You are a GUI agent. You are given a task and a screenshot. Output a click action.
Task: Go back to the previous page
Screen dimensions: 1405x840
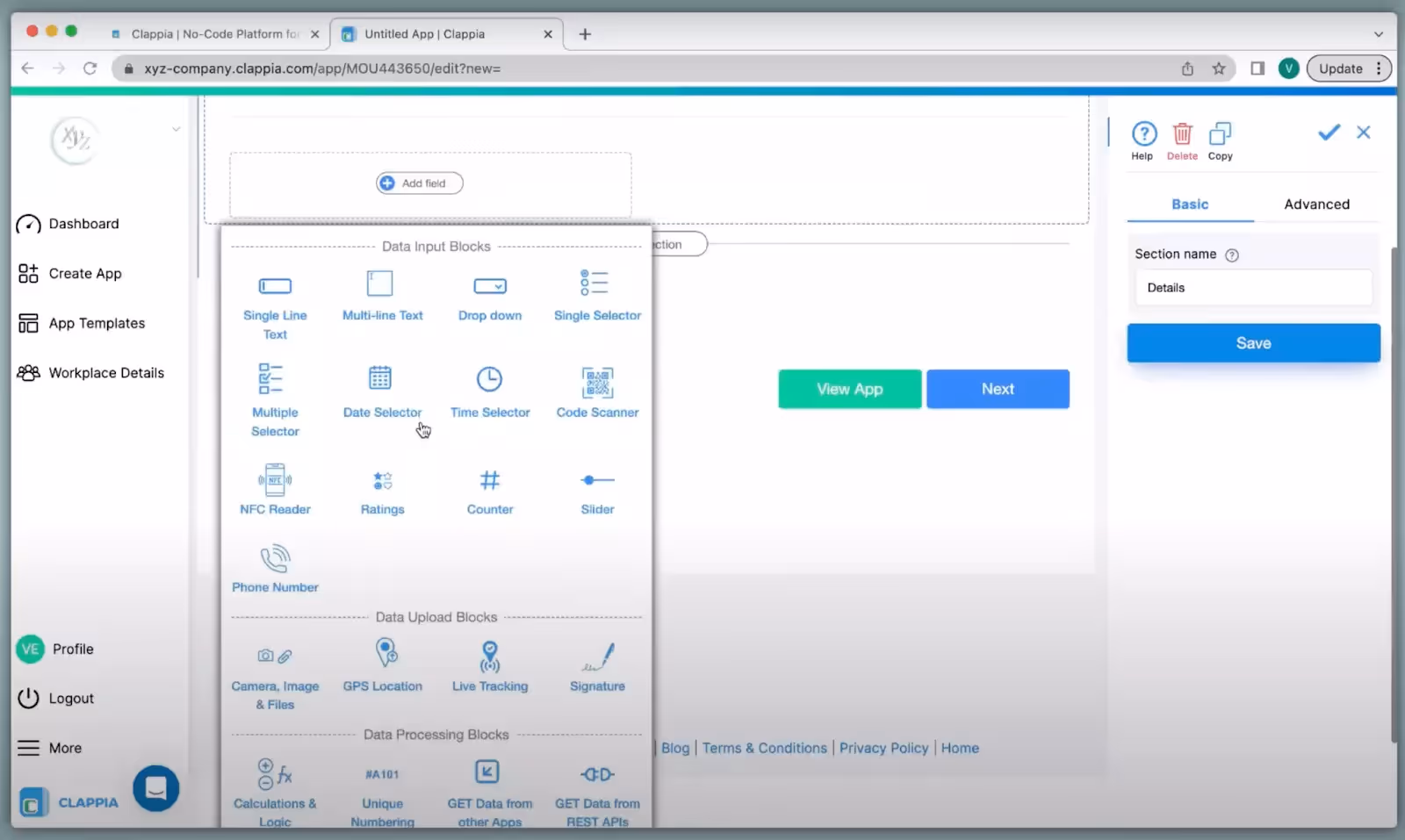click(27, 68)
